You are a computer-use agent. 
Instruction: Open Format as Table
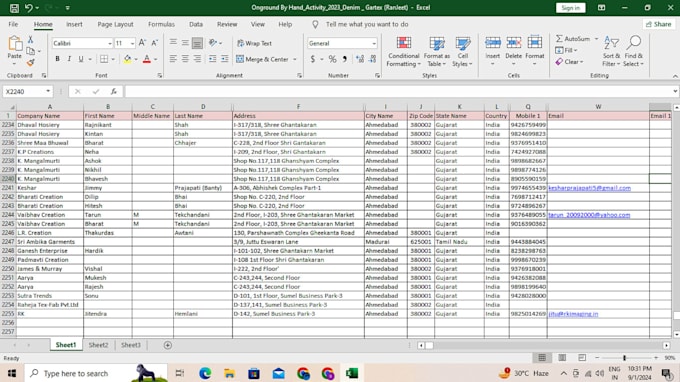pyautogui.click(x=436, y=52)
